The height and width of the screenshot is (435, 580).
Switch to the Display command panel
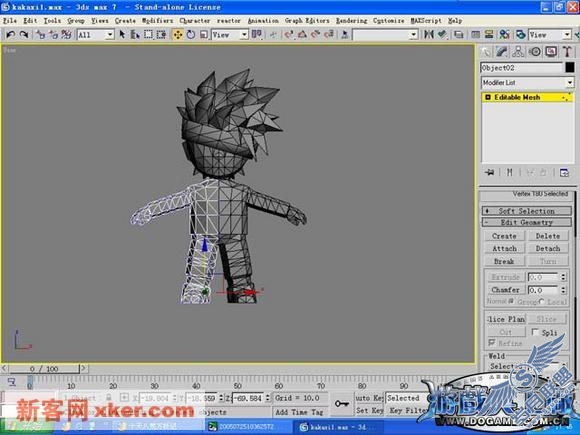pos(551,52)
